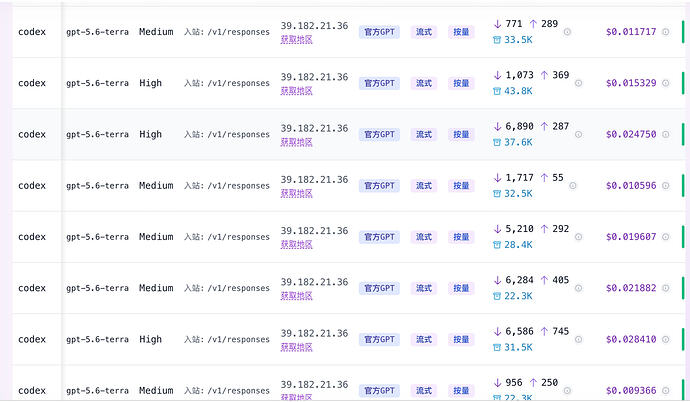
Task: Click gpt-5.6-terra model in $0.028410 row
Action: pos(97,340)
